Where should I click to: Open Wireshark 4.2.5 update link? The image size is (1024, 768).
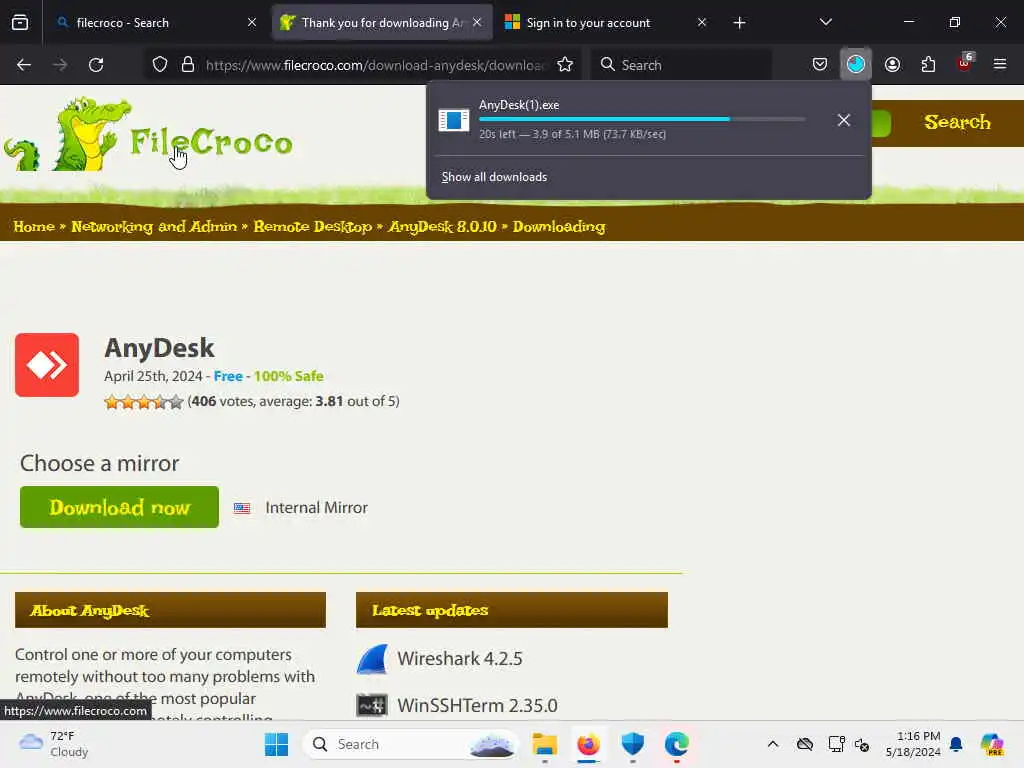point(460,659)
